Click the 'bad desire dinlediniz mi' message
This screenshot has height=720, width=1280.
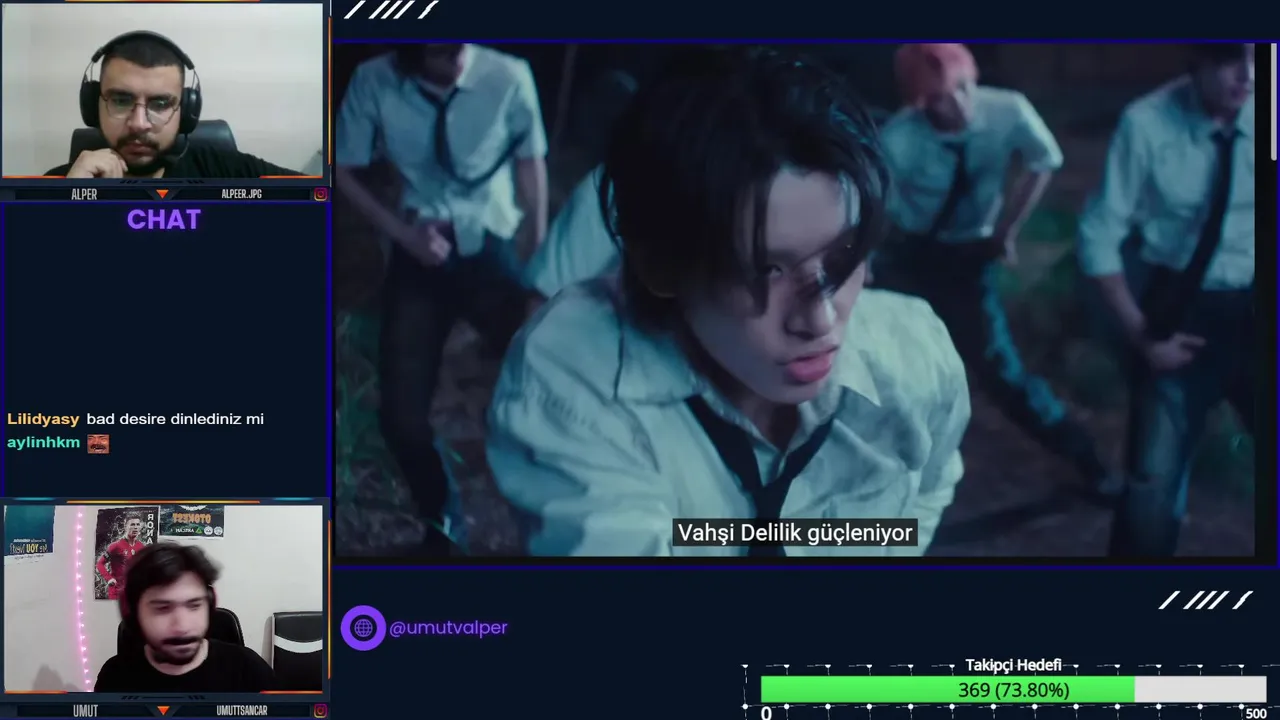coord(175,419)
